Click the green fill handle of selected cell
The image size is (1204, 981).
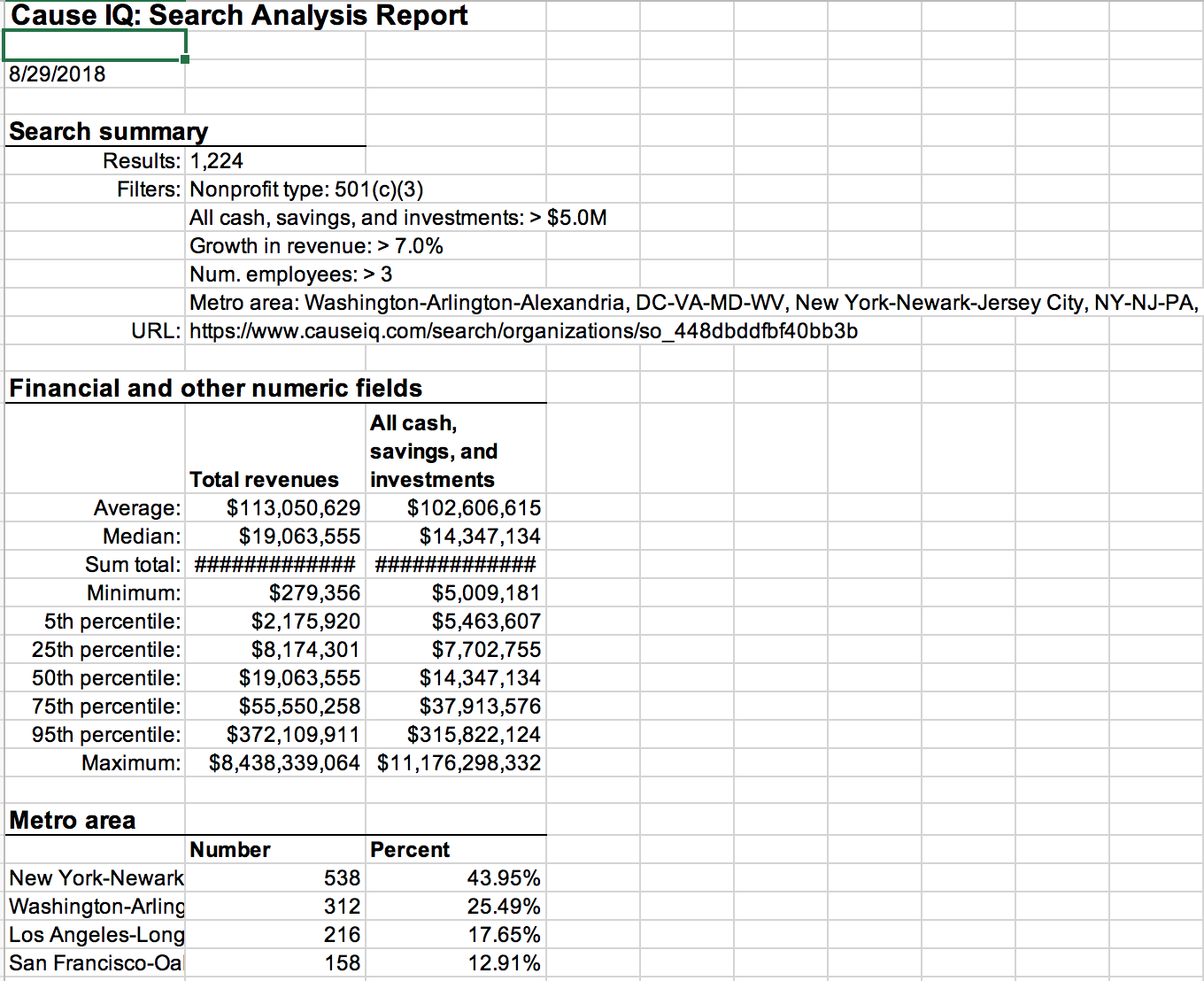[x=185, y=59]
